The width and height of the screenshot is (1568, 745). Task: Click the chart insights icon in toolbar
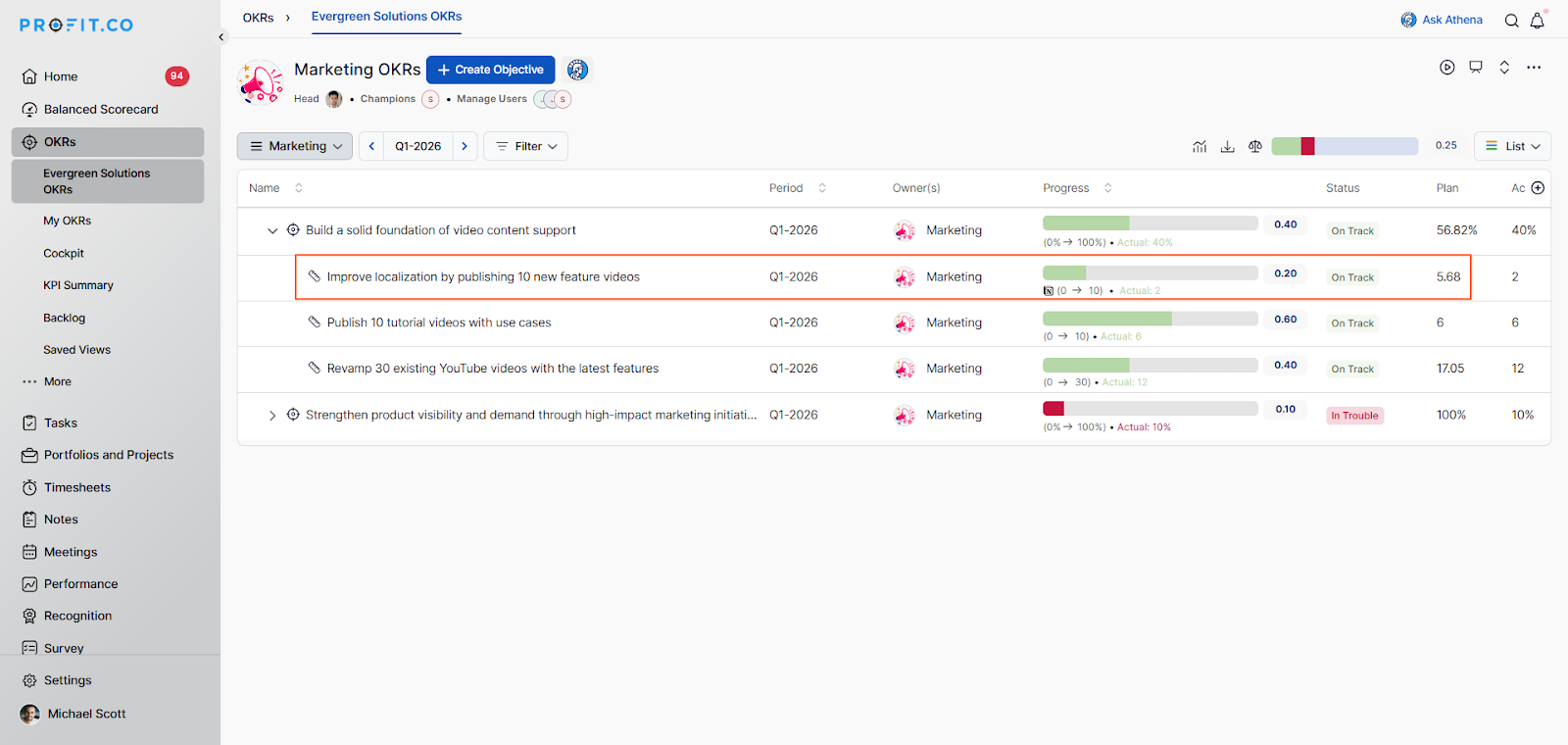pos(1200,146)
